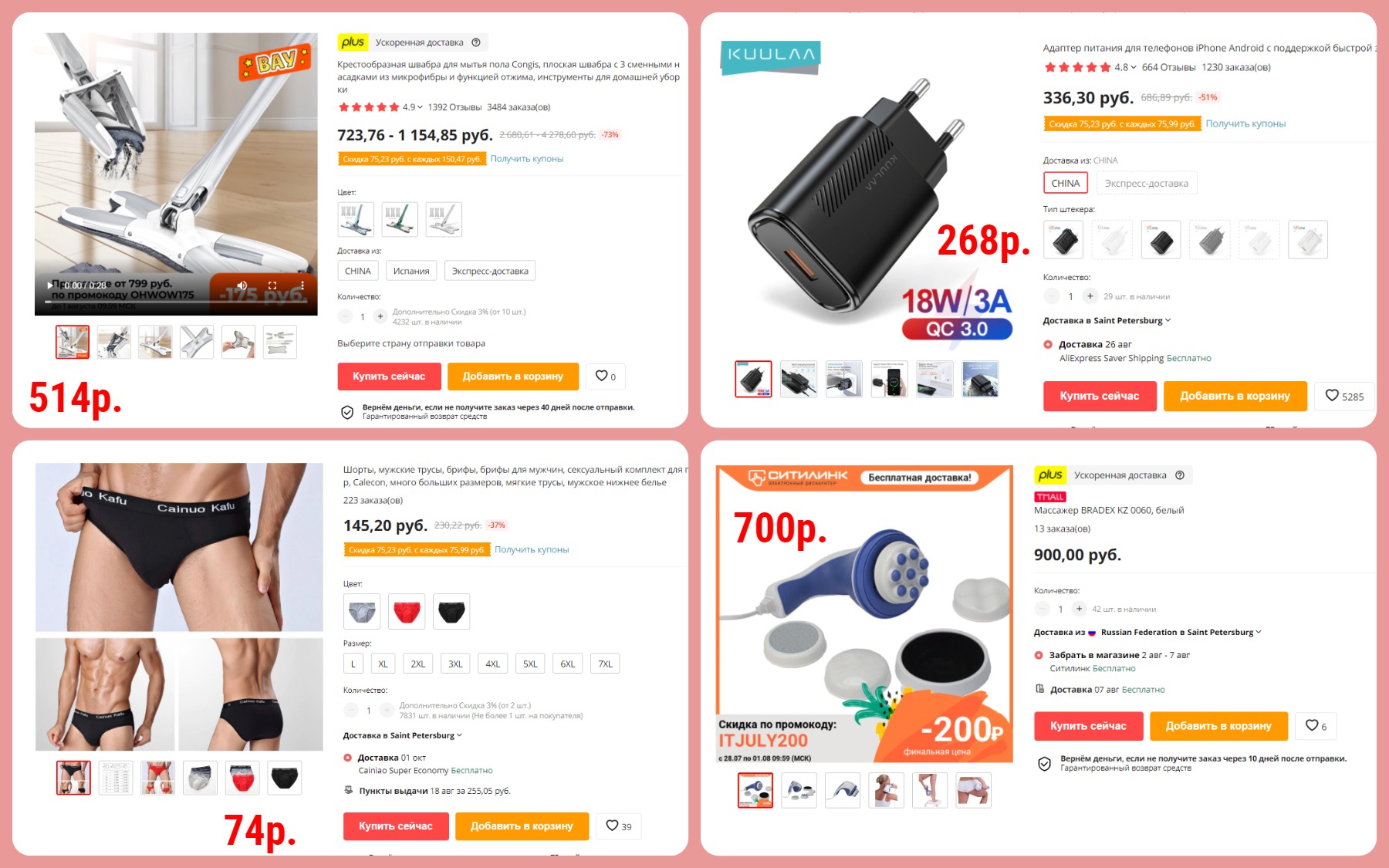The image size is (1389, 868).
Task: Select CHINA shipping option for the adapter
Action: [x=1066, y=184]
